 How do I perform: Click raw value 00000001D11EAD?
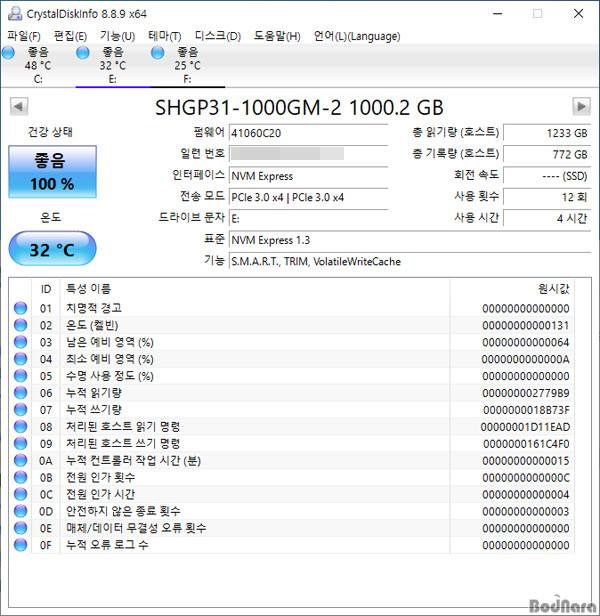[525, 427]
